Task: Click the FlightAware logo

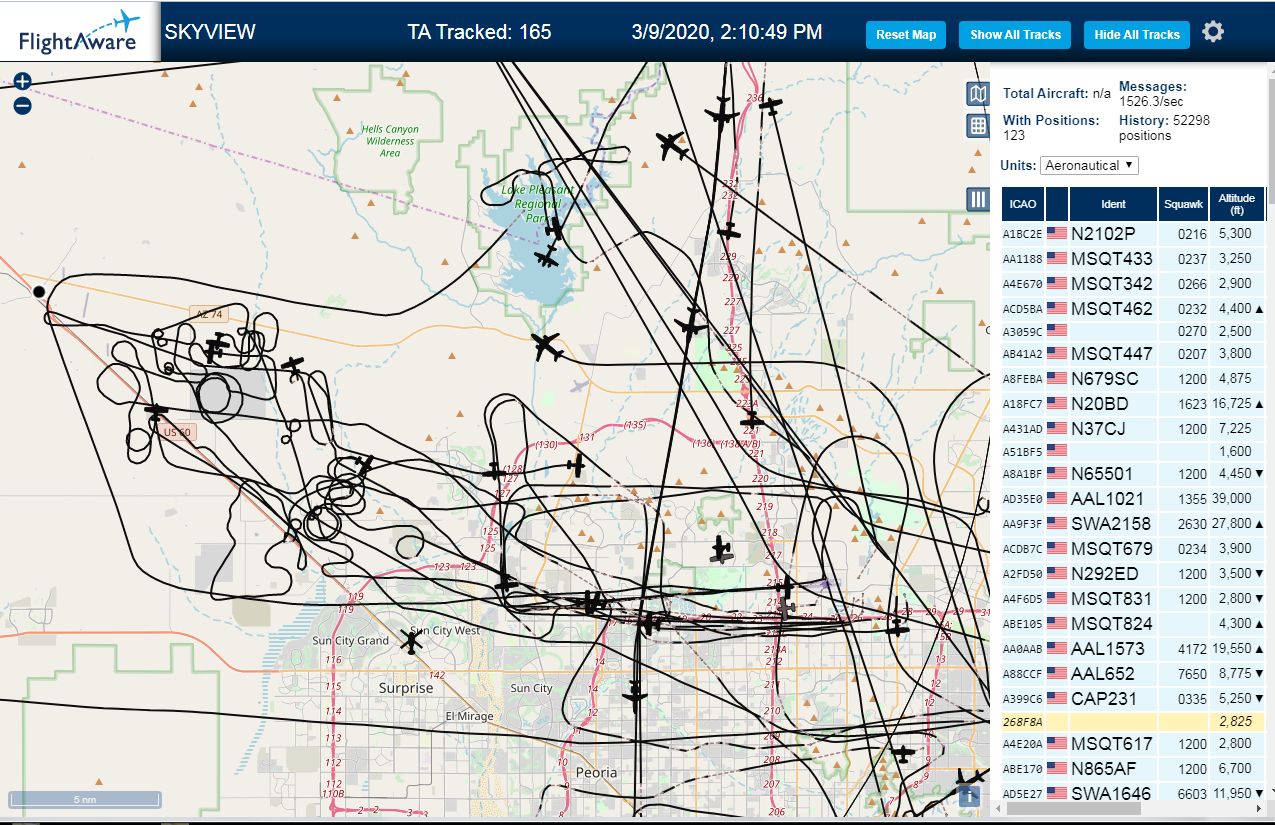Action: [x=80, y=31]
